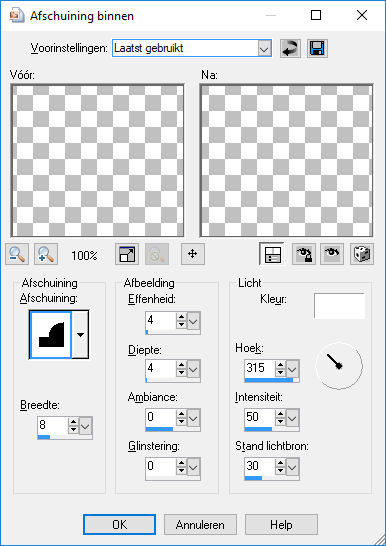Open the Kleur light color swatch
The height and width of the screenshot is (546, 386).
pos(340,306)
